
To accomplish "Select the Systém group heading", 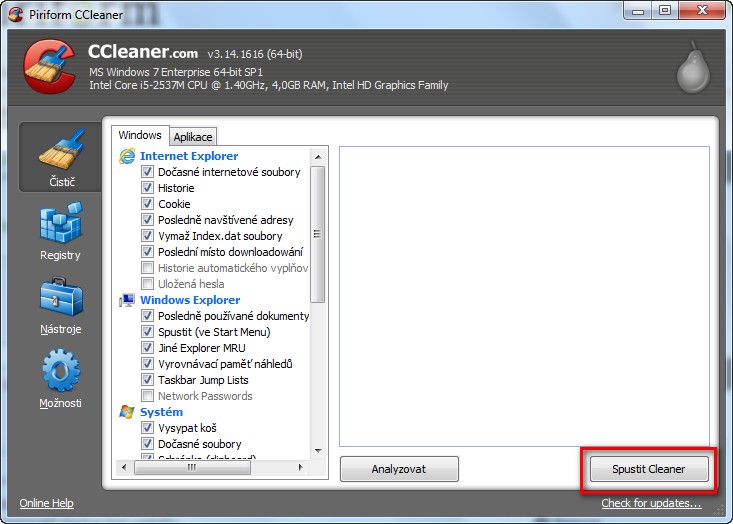I will point(161,412).
